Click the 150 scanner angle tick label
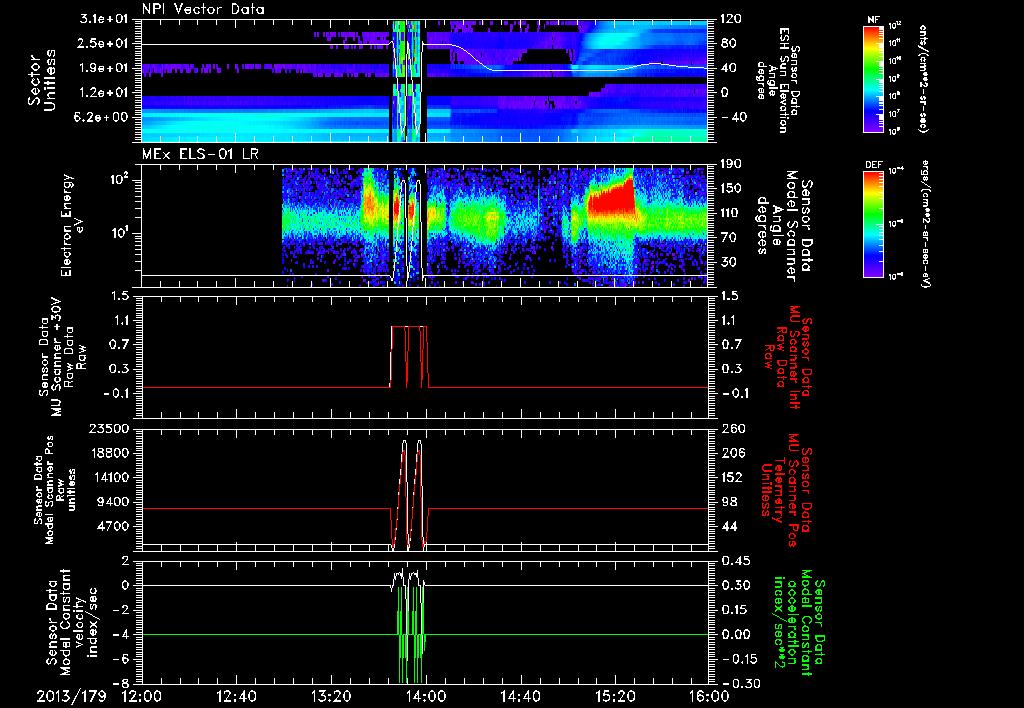 (x=731, y=189)
